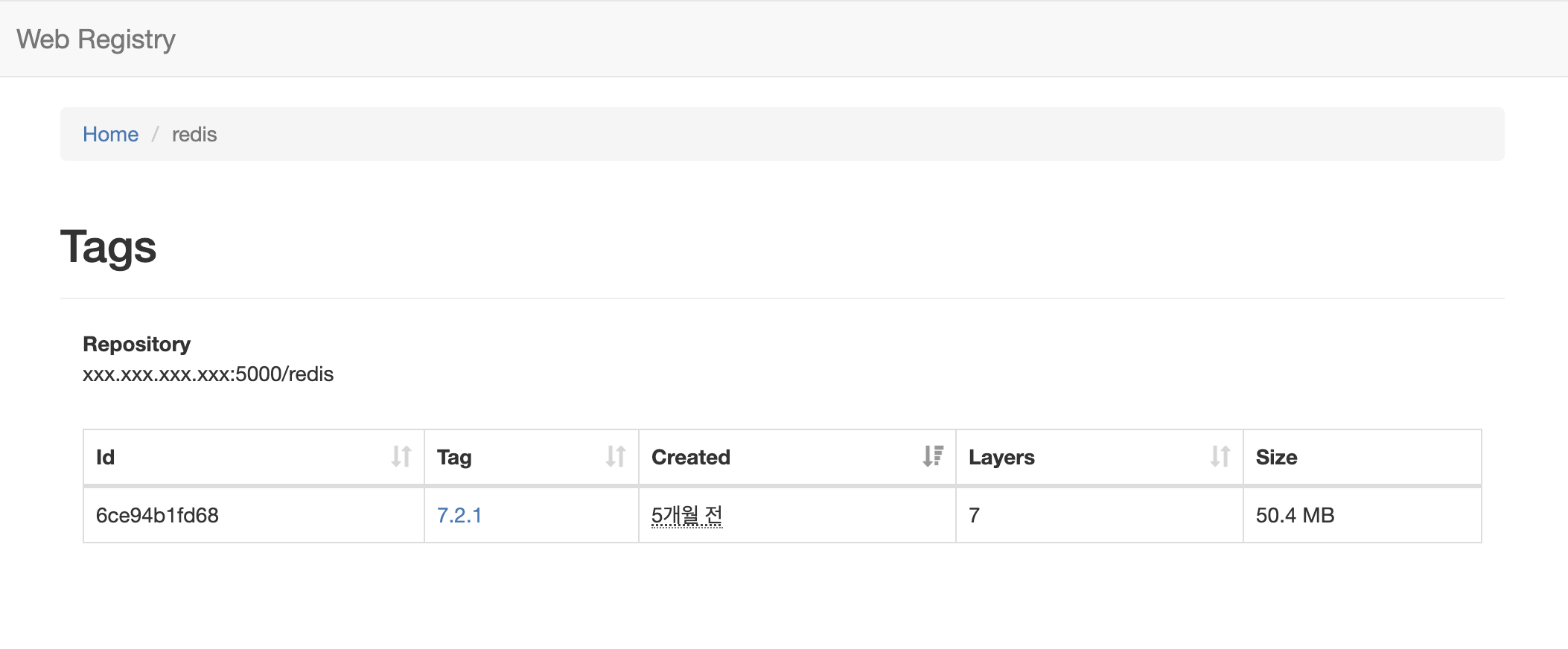
Task: Toggle Created column descending sort icon
Action: (933, 456)
